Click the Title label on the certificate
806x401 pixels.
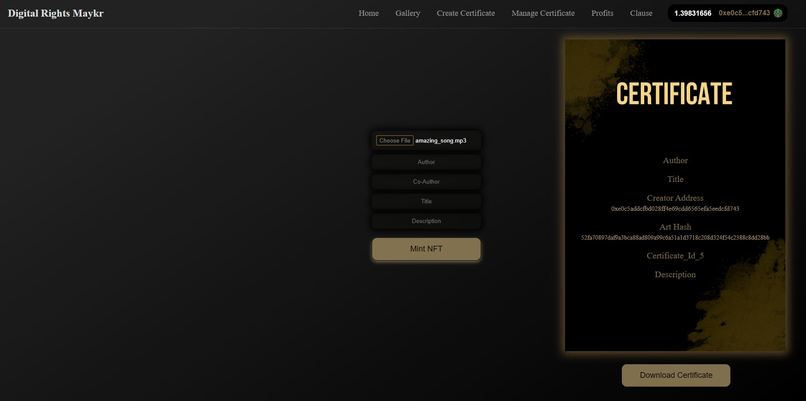tap(675, 179)
